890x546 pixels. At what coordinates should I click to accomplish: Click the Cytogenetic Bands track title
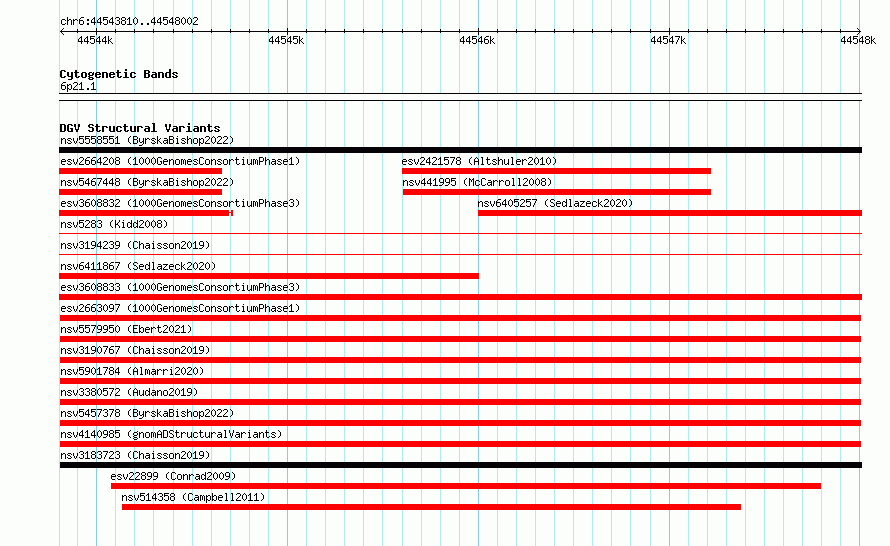point(119,74)
